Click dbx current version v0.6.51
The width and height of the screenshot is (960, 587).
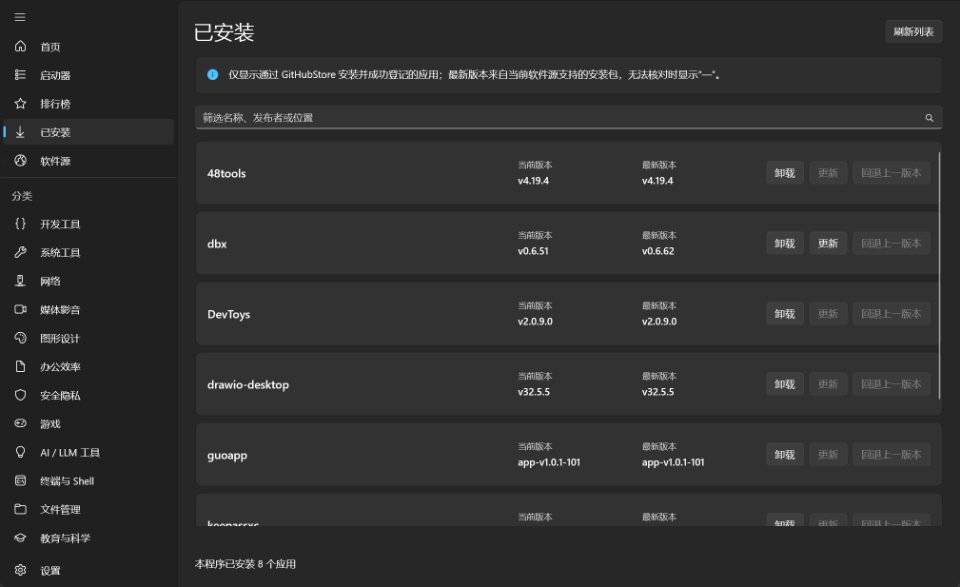pyautogui.click(x=533, y=251)
